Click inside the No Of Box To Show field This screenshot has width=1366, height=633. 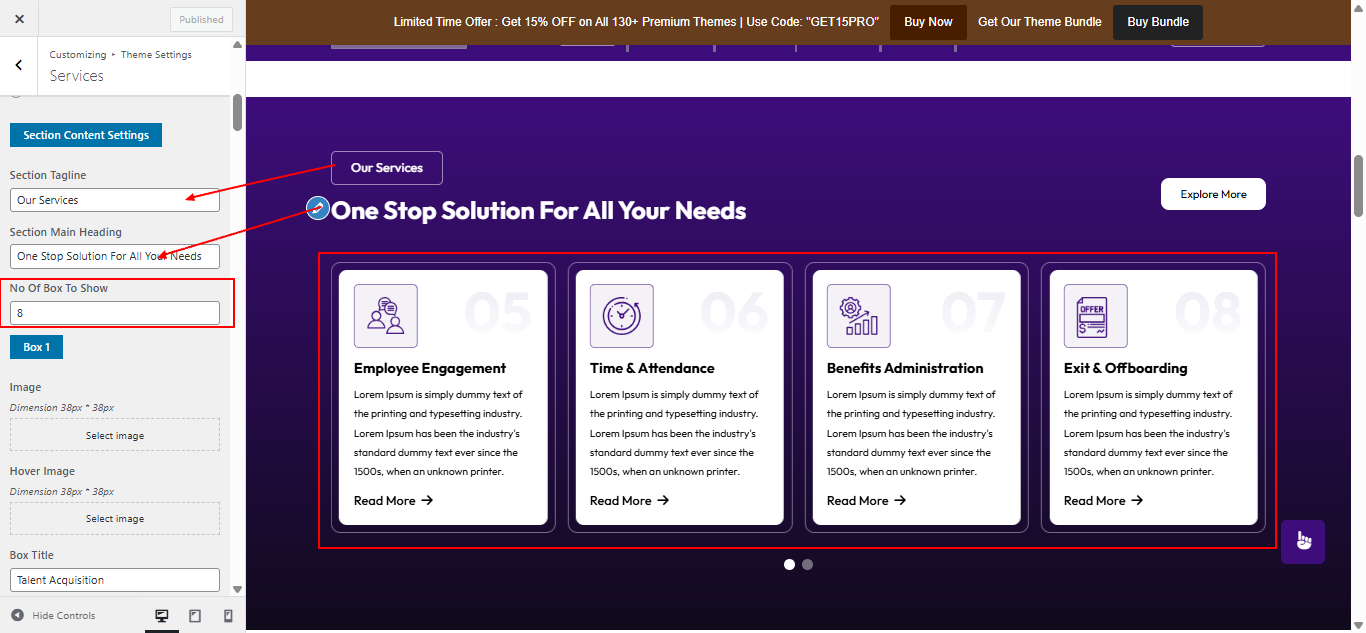click(114, 312)
